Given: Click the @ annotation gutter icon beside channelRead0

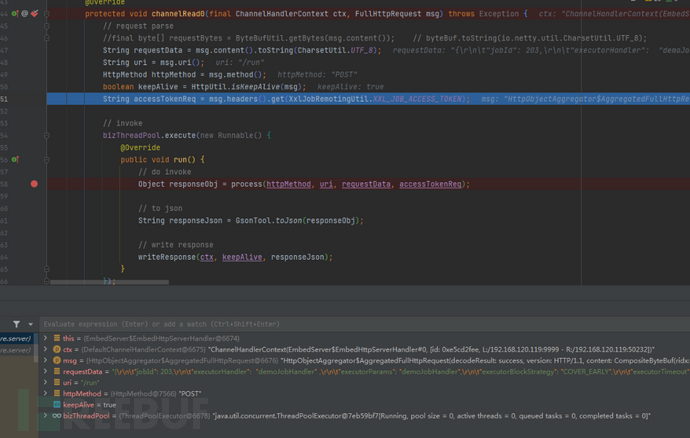Looking at the screenshot, I should (25, 14).
